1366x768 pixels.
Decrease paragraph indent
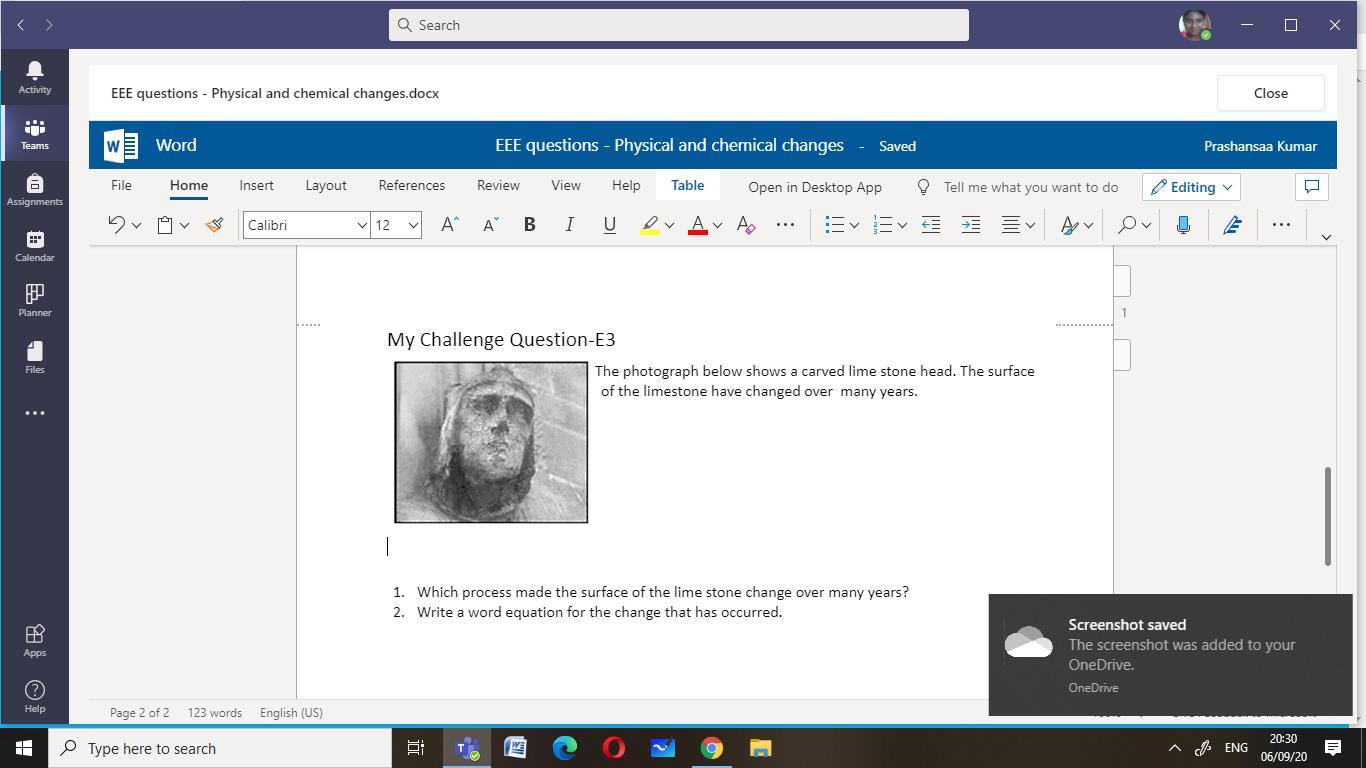[x=931, y=225]
